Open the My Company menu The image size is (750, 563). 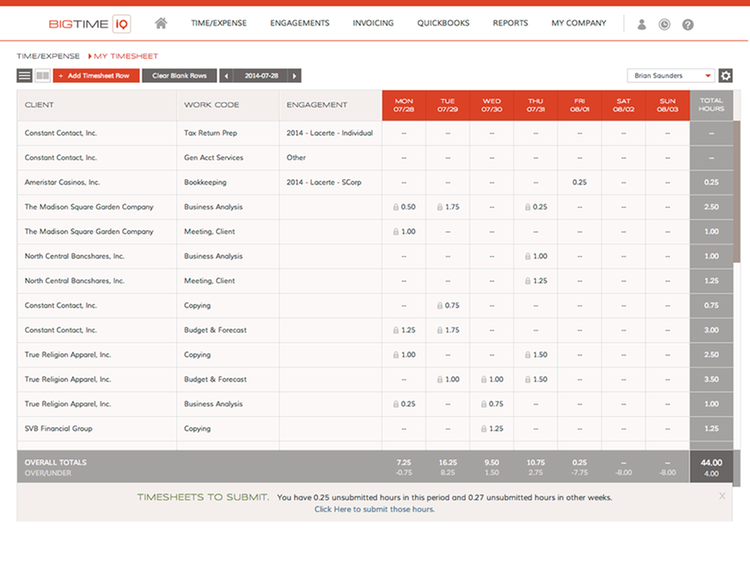tap(579, 23)
